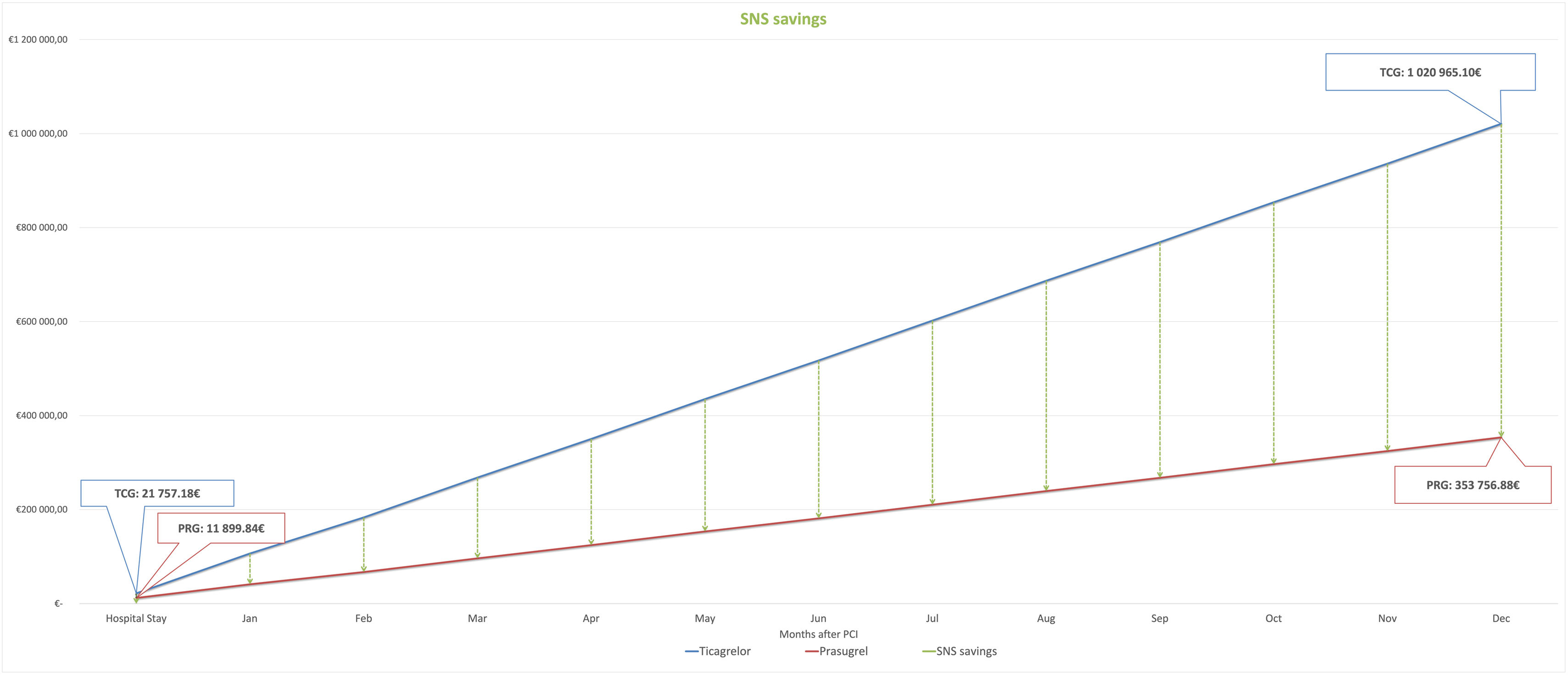The height and width of the screenshot is (675, 1568).
Task: Click the green SNS savings legend line marker
Action: coord(928,652)
